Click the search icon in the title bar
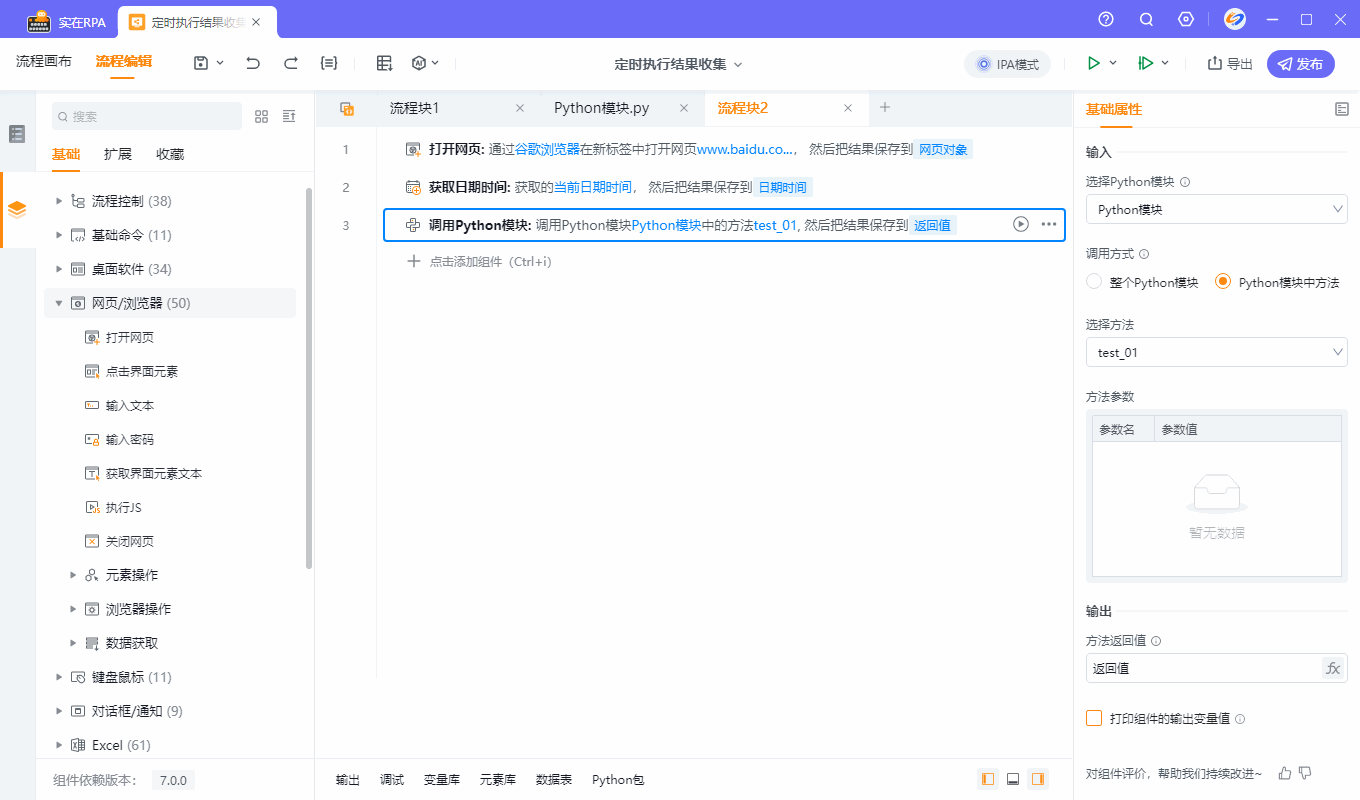1360x800 pixels. click(x=1145, y=19)
